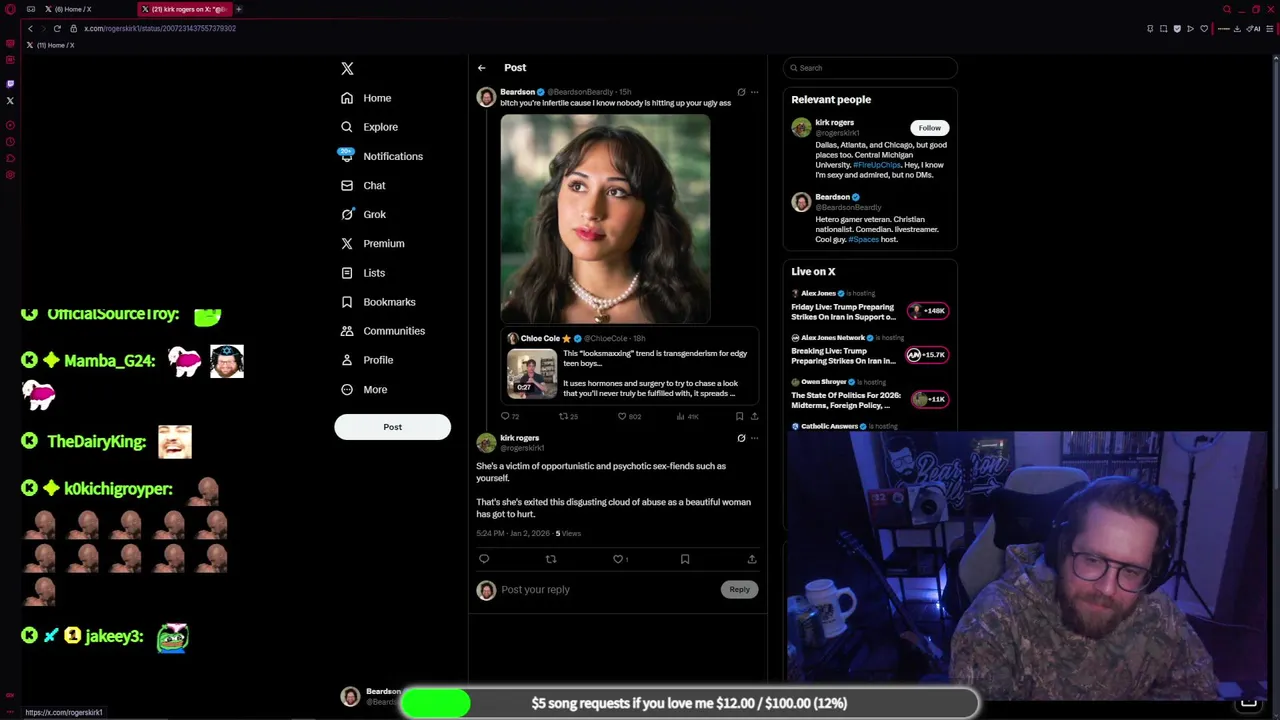Open Grok icon on Beardson's post
This screenshot has width=1280, height=720.
point(741,92)
